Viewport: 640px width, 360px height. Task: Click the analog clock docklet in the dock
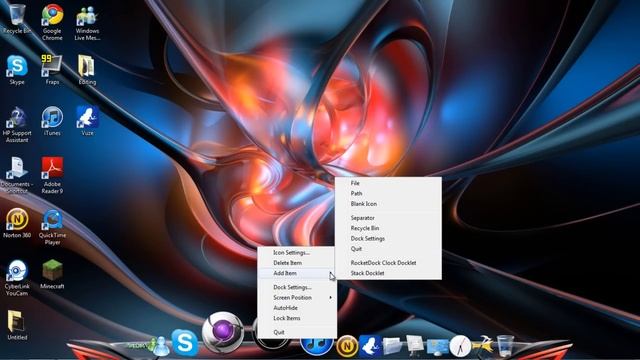pos(460,346)
